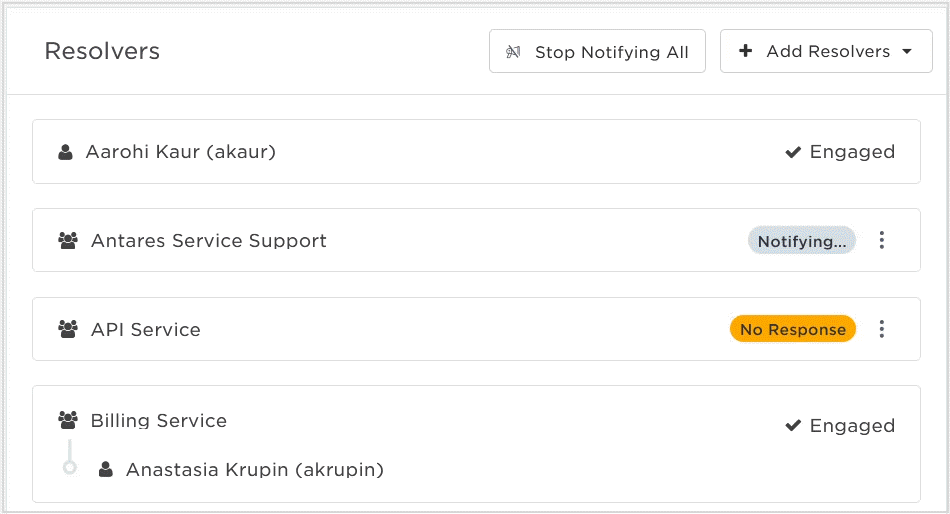Click the Engaged checkmark for Billing Service
The height and width of the screenshot is (514, 950).
793,425
